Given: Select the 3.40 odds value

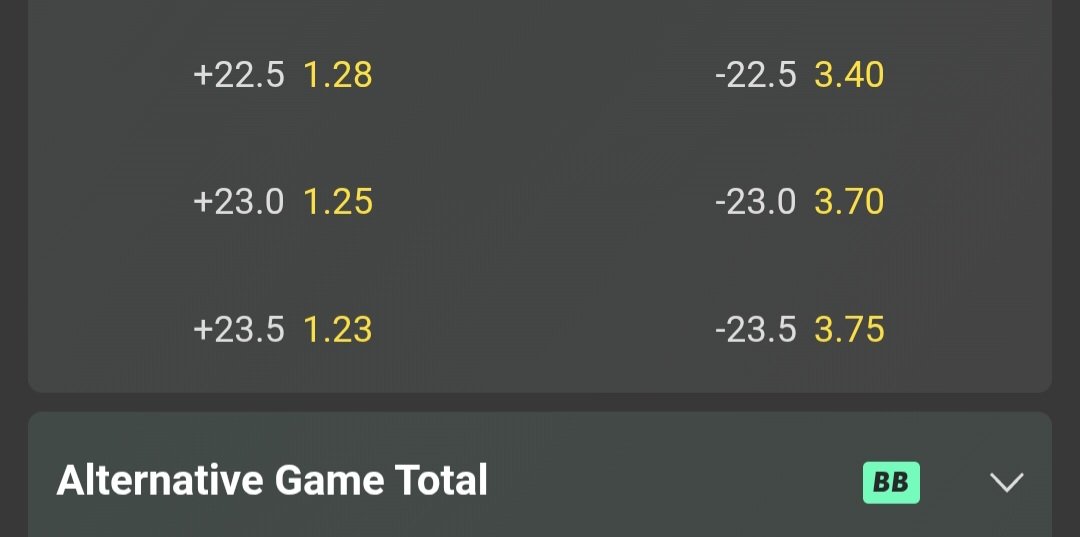Looking at the screenshot, I should [849, 75].
